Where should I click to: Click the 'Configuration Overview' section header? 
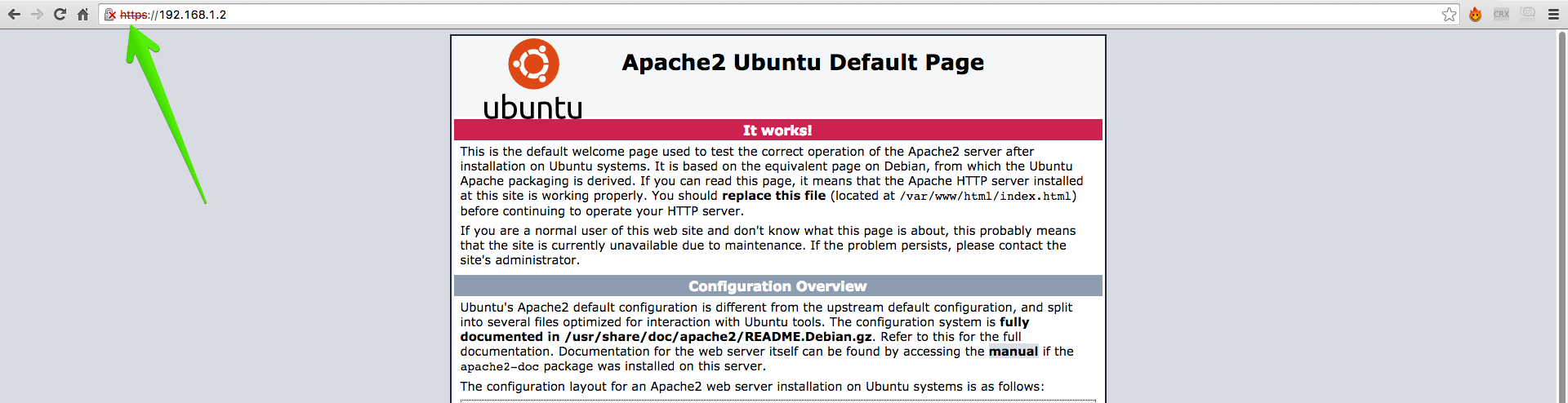[x=777, y=286]
